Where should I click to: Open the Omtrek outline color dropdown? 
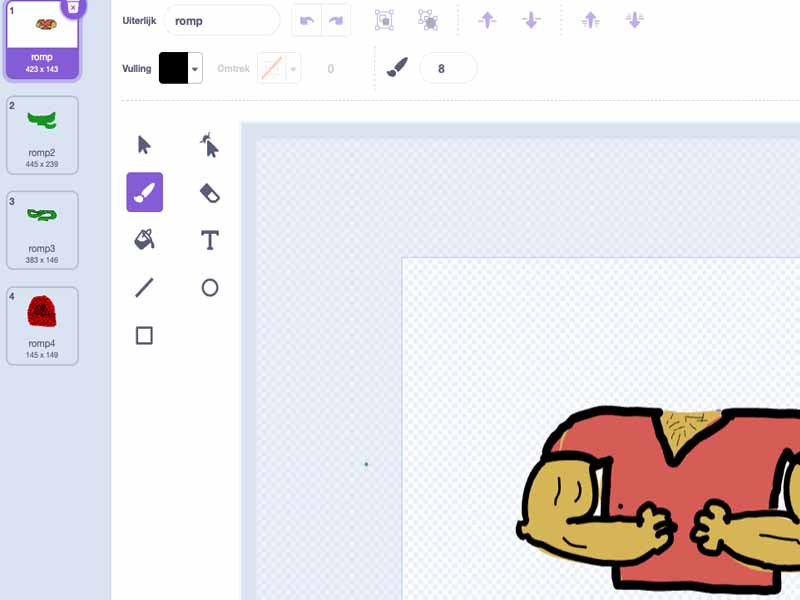(294, 68)
